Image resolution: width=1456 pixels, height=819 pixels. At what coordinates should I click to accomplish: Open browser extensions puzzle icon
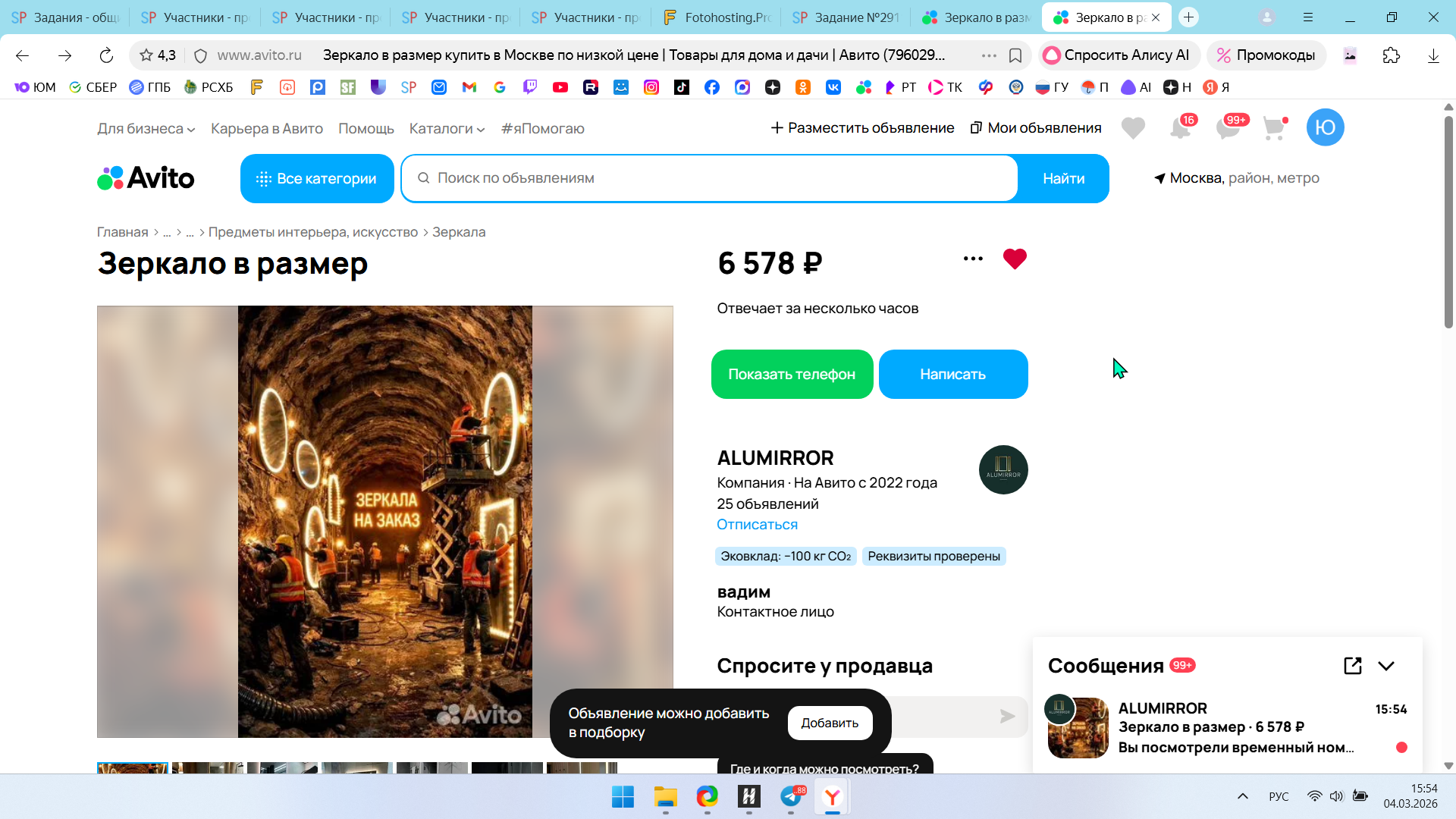click(x=1391, y=55)
